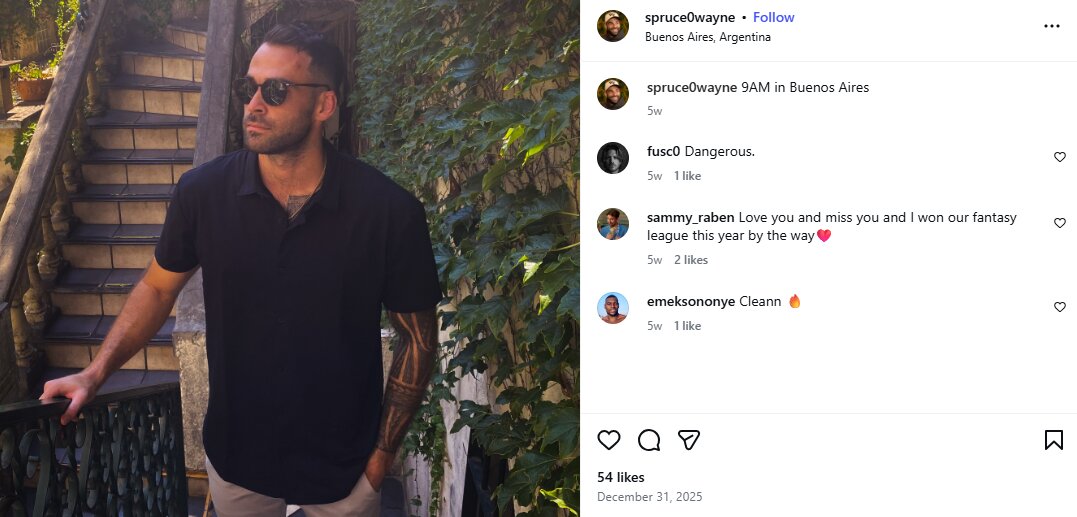Open fusc0's profile avatar
This screenshot has width=1077, height=517.
pos(613,158)
